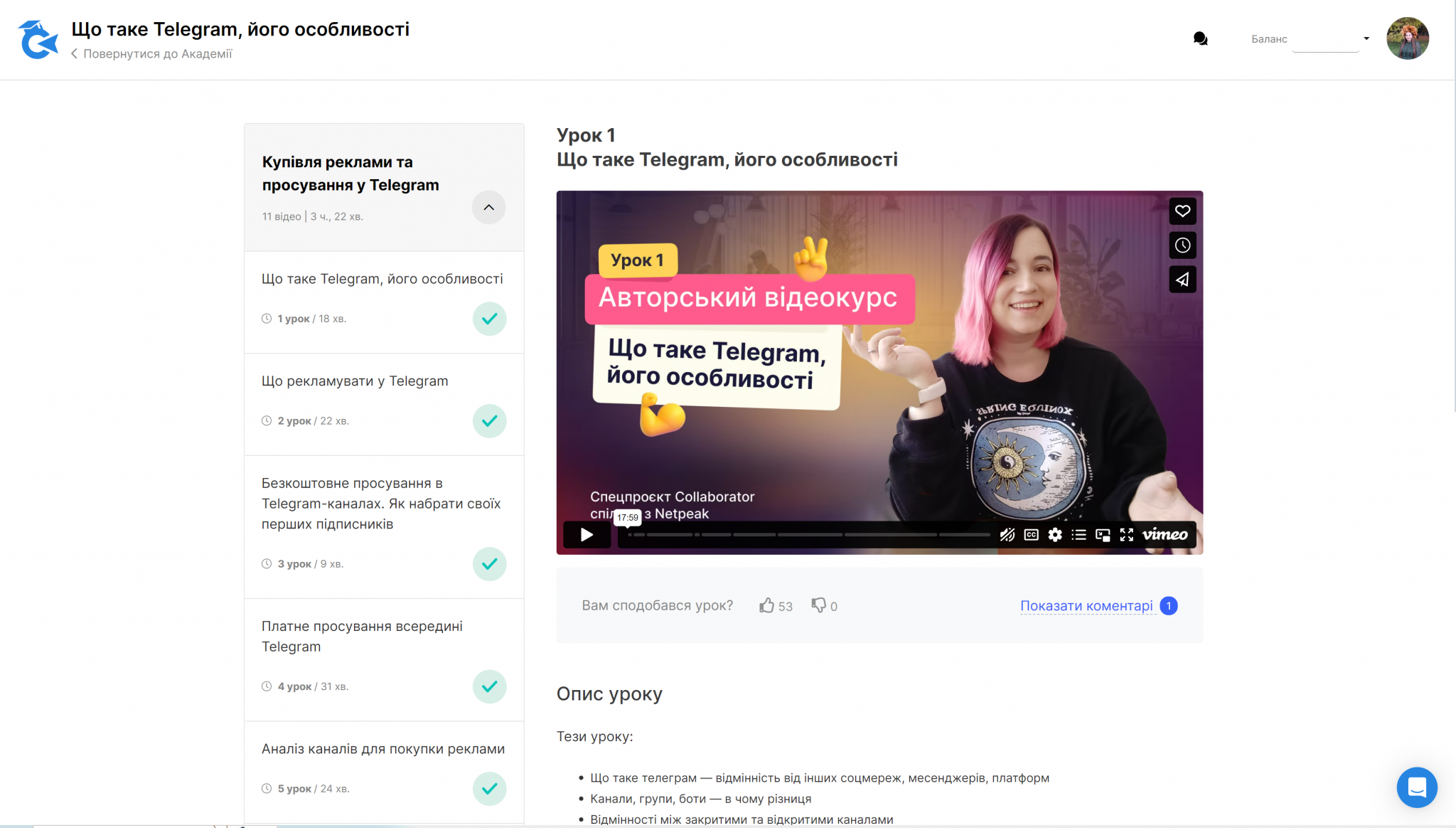Toggle completion checkmark for 3 урок

click(489, 564)
